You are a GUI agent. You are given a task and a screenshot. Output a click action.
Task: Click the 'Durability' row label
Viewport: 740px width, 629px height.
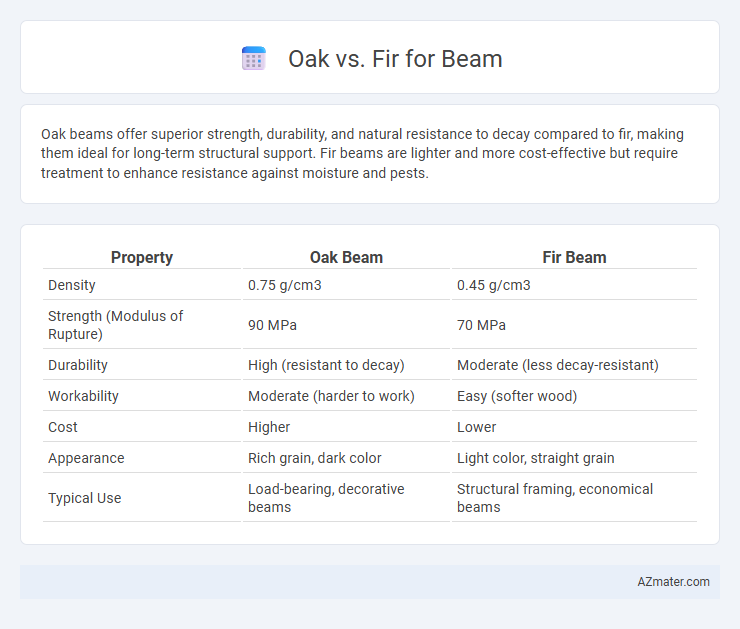(78, 365)
